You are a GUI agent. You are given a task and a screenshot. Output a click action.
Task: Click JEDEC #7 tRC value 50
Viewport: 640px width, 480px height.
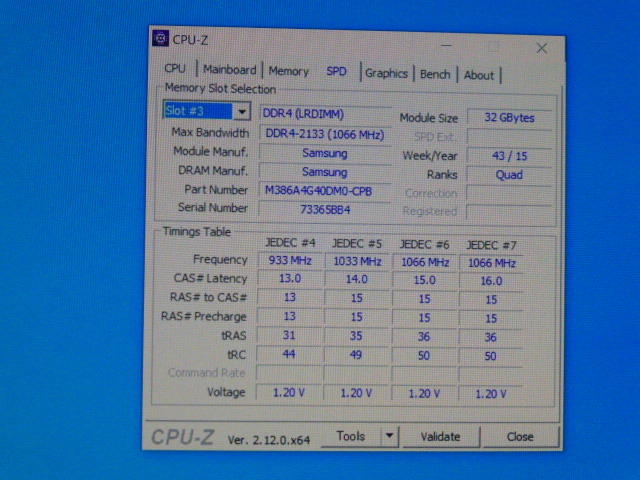tap(491, 356)
